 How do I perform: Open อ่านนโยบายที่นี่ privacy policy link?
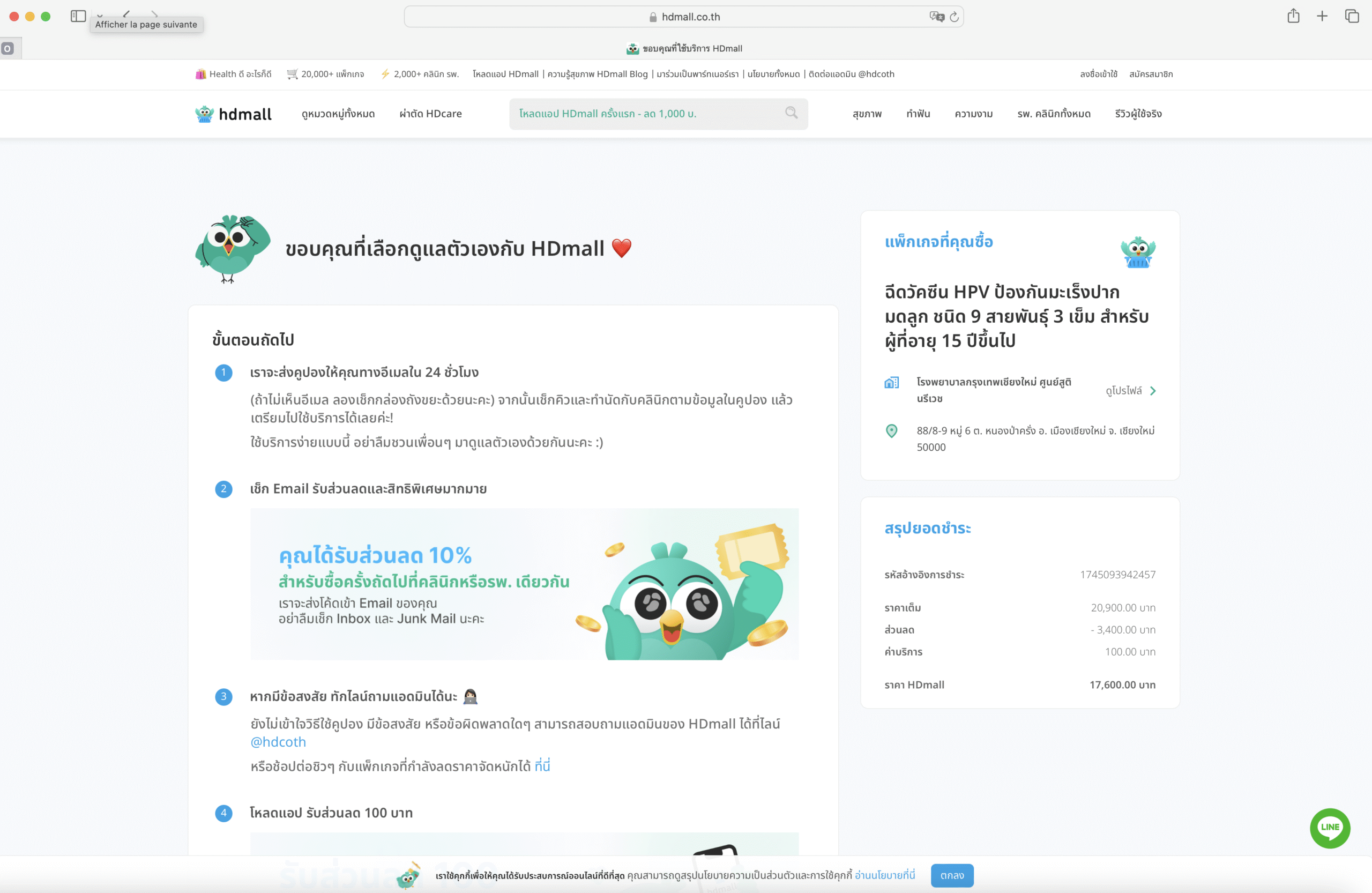[x=884, y=875]
